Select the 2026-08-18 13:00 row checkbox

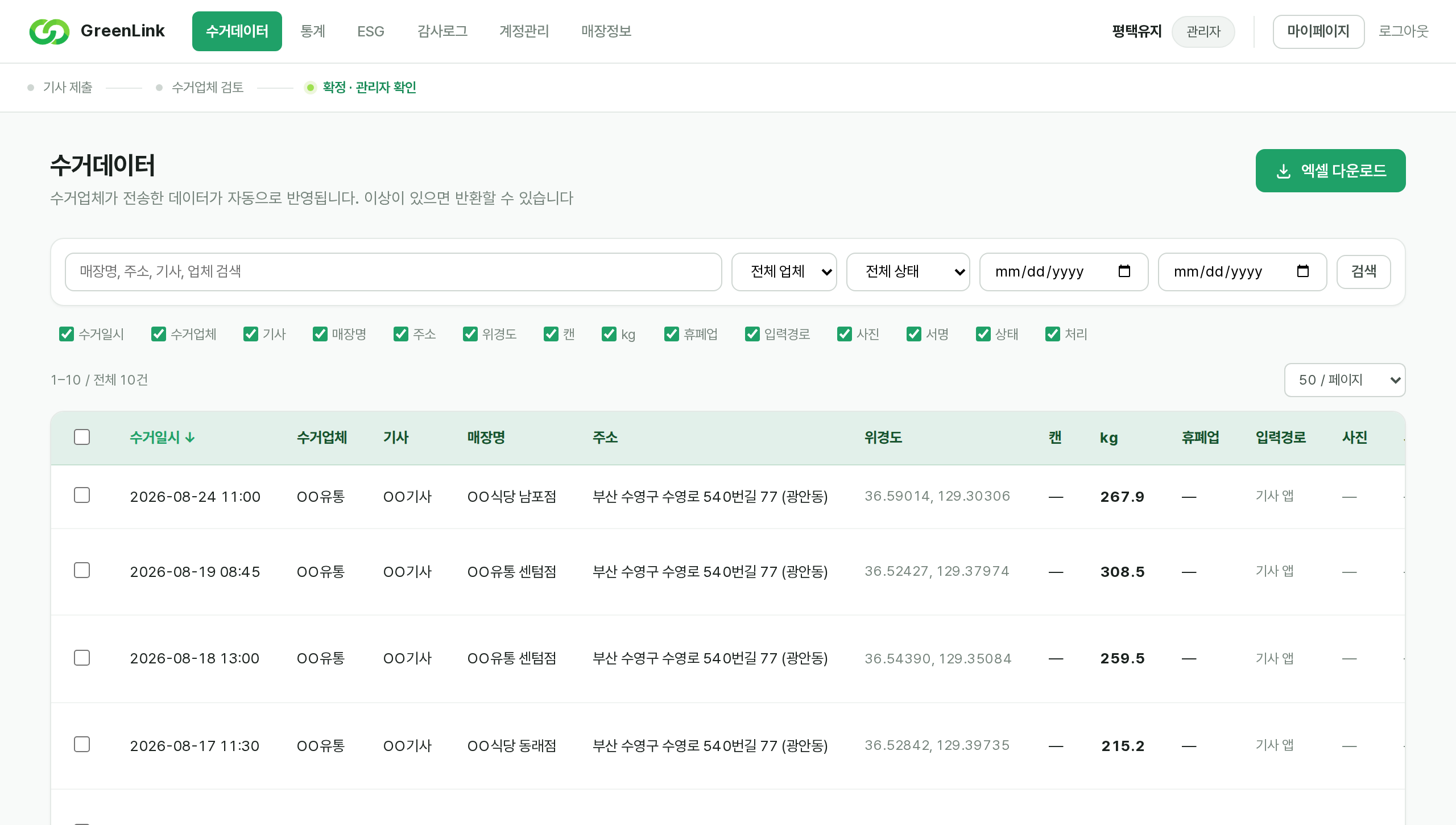pos(82,658)
